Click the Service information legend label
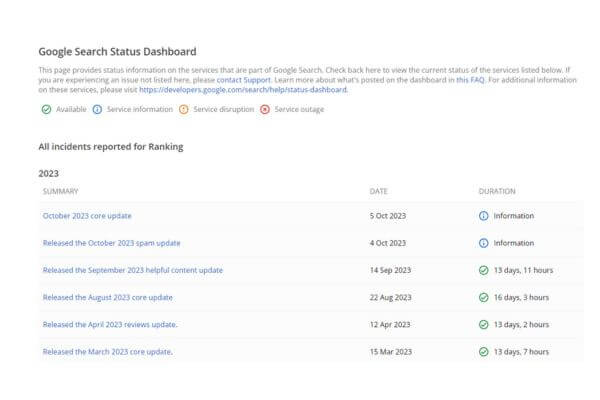The width and height of the screenshot is (600, 400). point(140,109)
